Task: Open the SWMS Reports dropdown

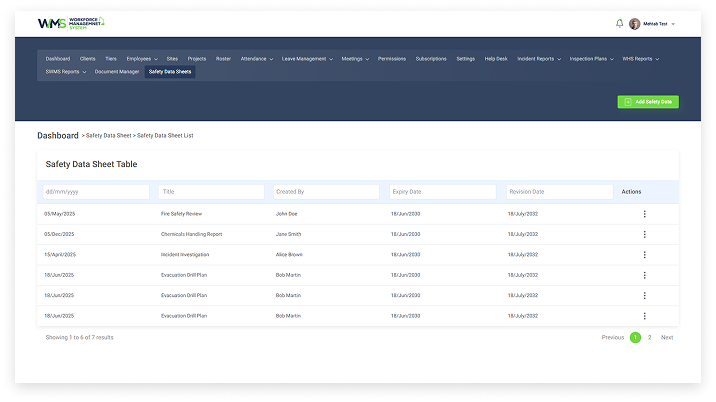Action: click(x=66, y=72)
